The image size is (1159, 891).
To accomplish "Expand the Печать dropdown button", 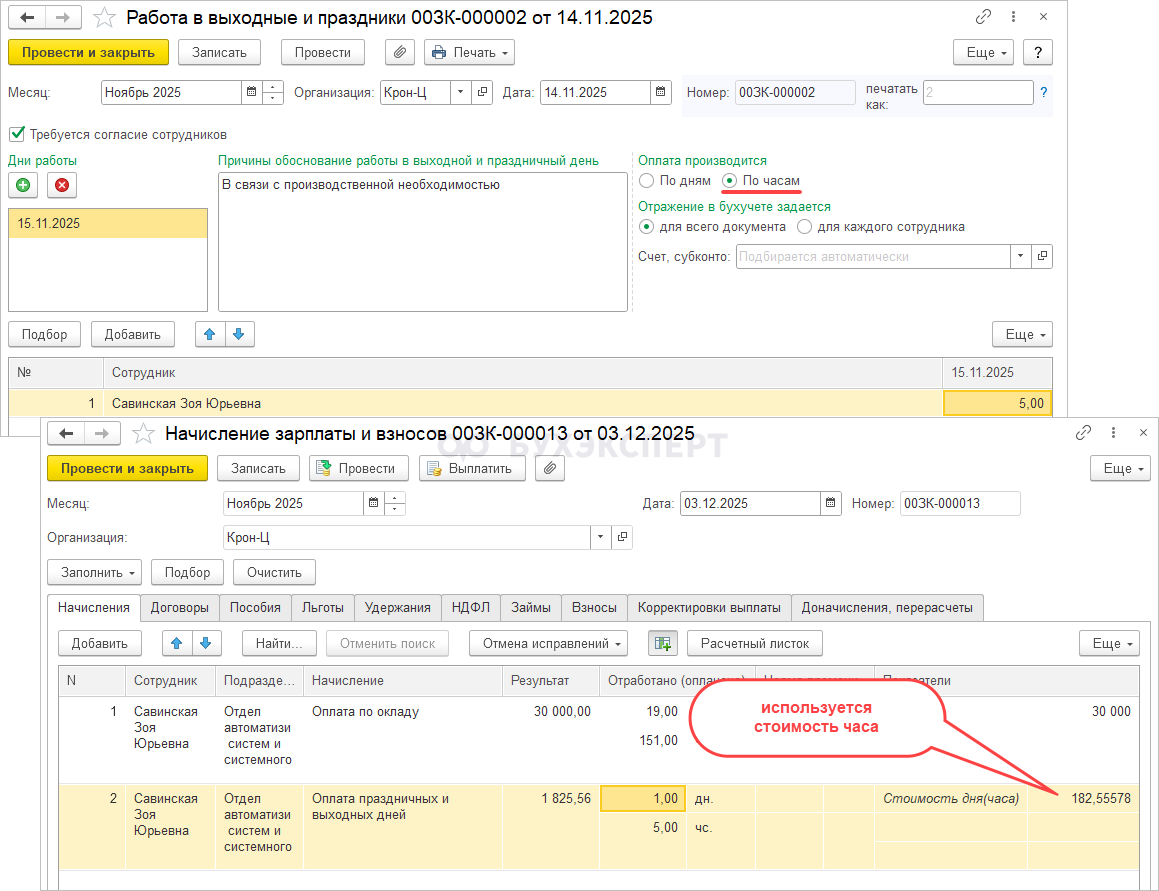I will click(x=469, y=52).
